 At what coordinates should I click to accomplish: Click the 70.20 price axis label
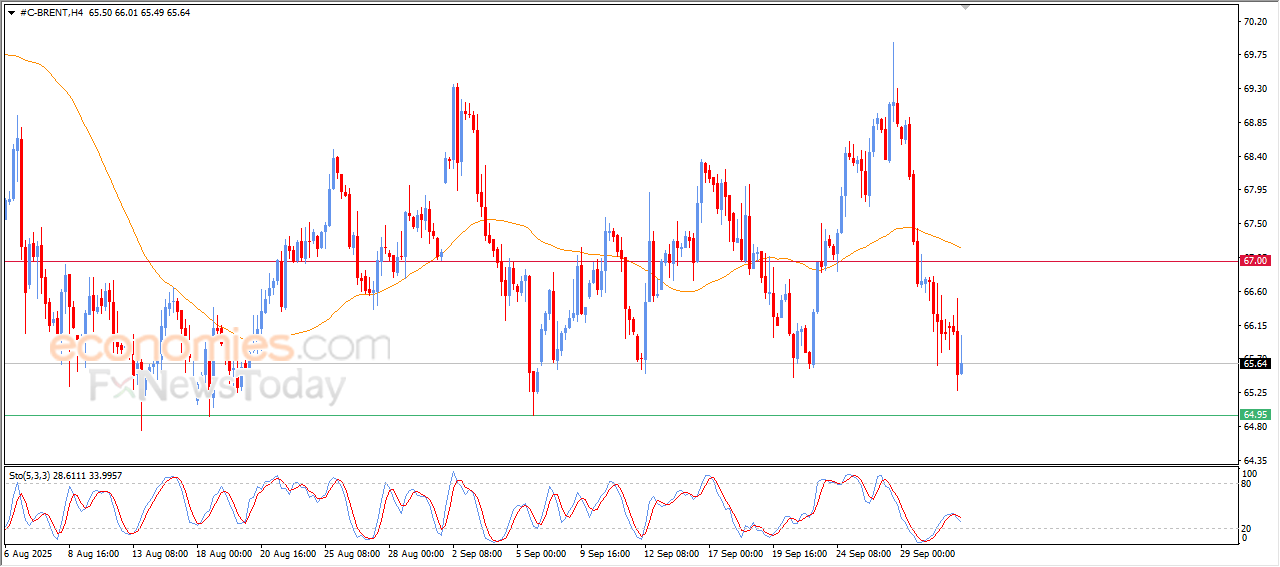coord(1254,21)
